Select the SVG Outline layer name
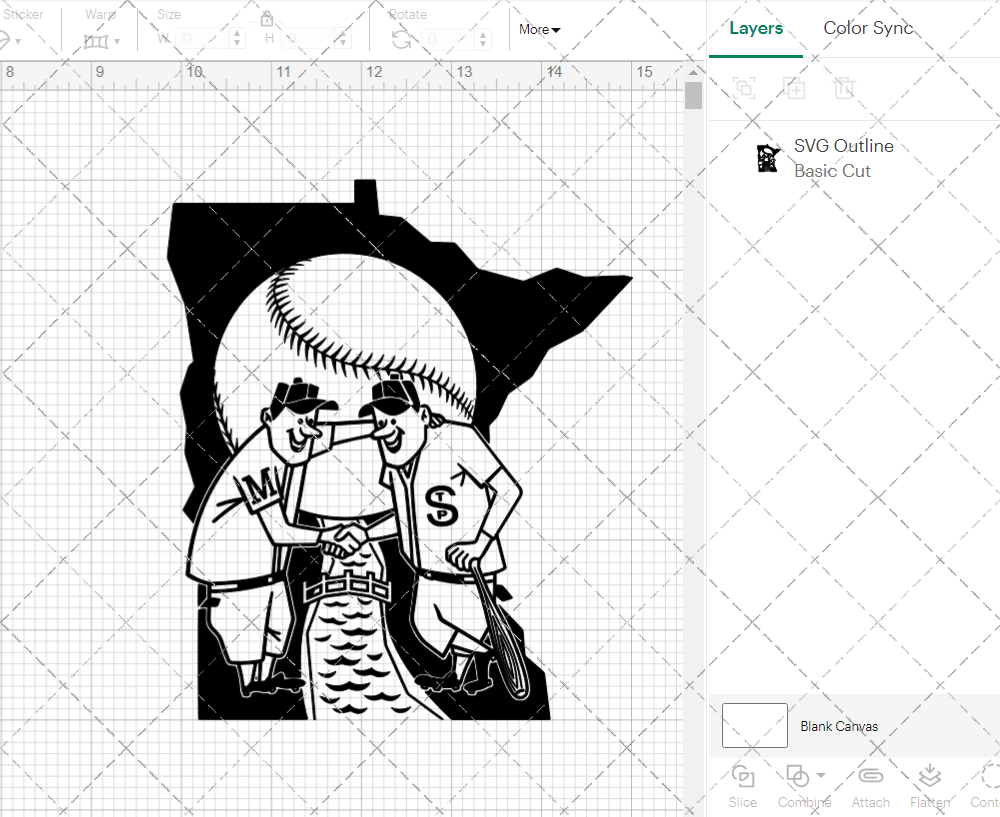 click(843, 146)
